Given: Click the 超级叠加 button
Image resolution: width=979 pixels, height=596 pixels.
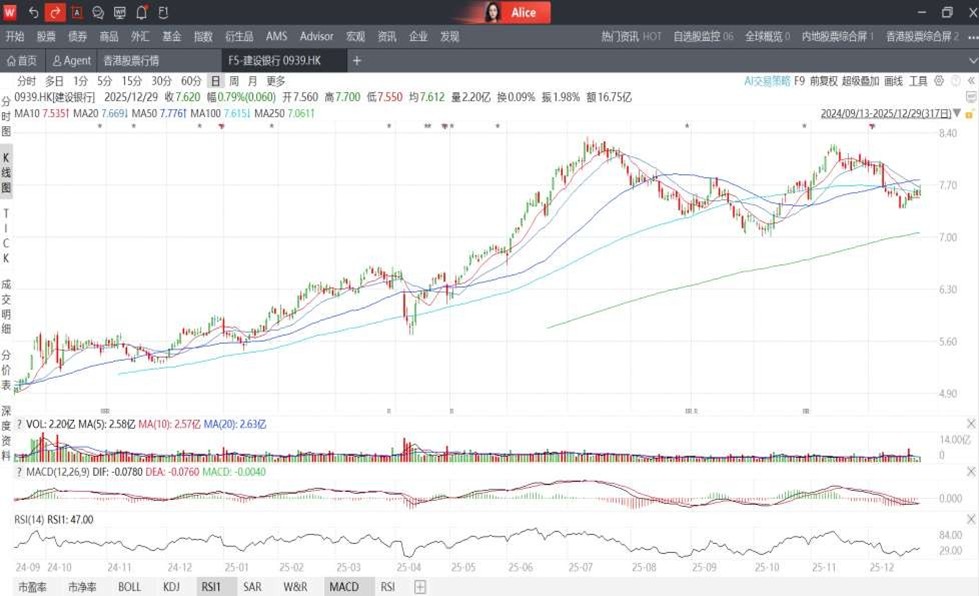Looking at the screenshot, I should [860, 81].
